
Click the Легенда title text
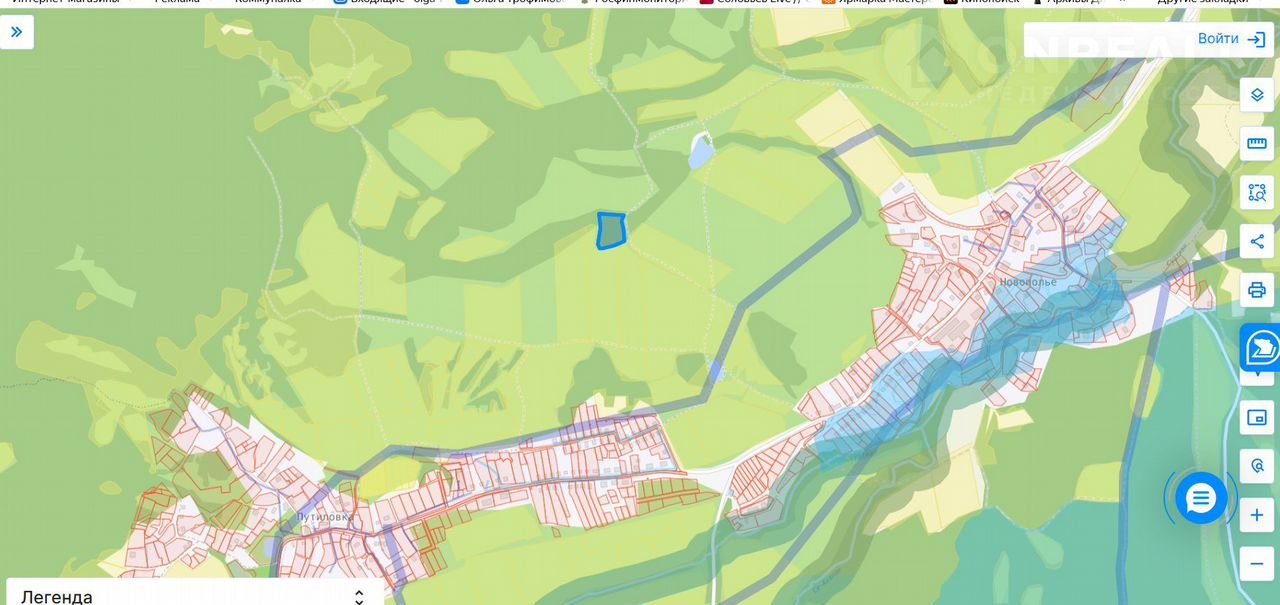tap(57, 596)
